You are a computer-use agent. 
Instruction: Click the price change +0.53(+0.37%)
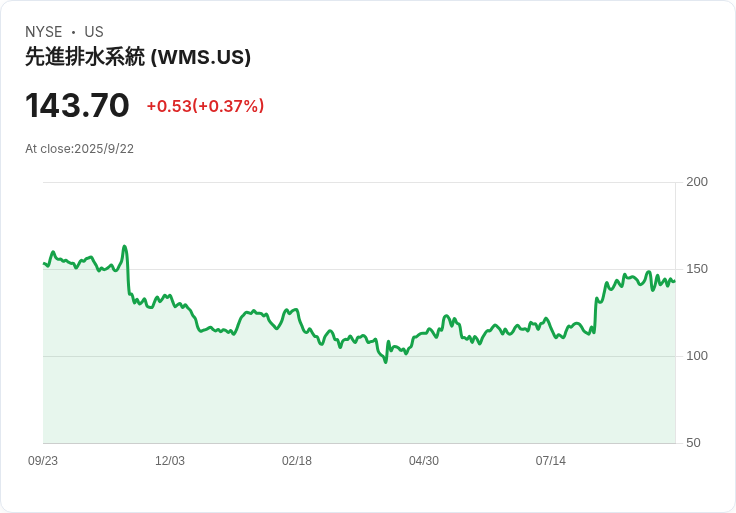click(205, 106)
